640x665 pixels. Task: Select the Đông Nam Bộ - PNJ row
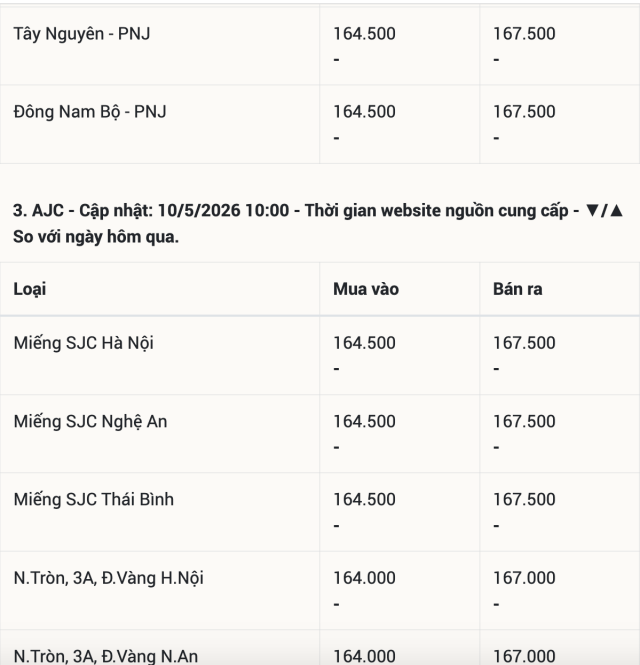[320, 124]
